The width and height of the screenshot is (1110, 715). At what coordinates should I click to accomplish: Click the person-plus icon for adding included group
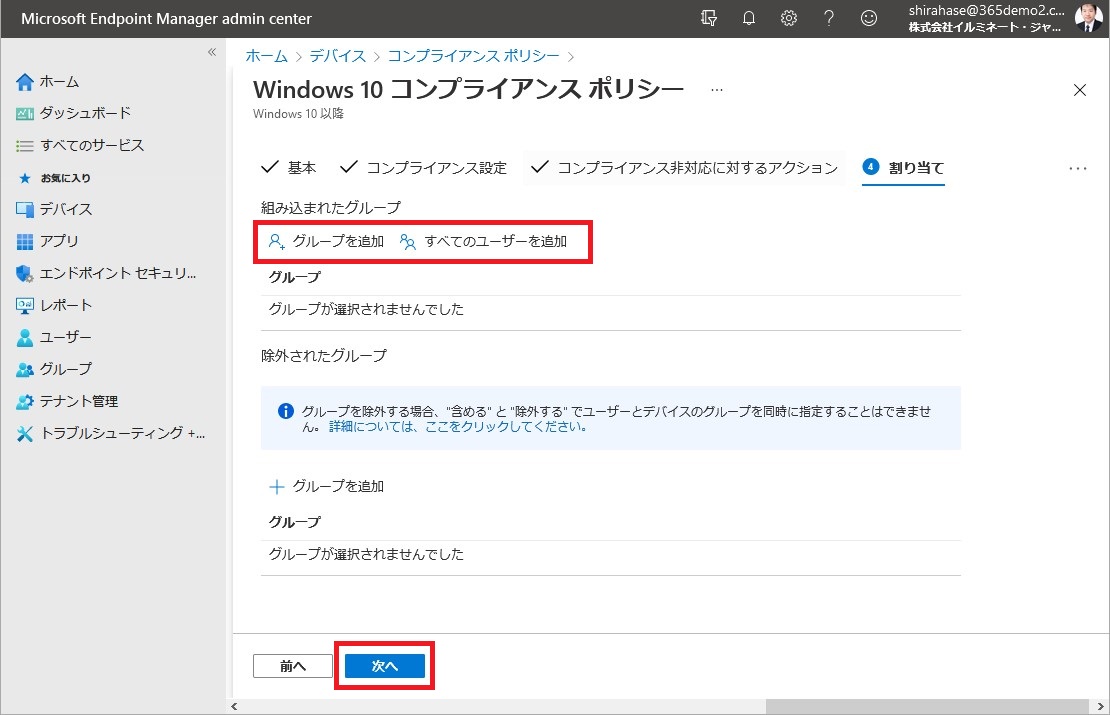(x=277, y=242)
